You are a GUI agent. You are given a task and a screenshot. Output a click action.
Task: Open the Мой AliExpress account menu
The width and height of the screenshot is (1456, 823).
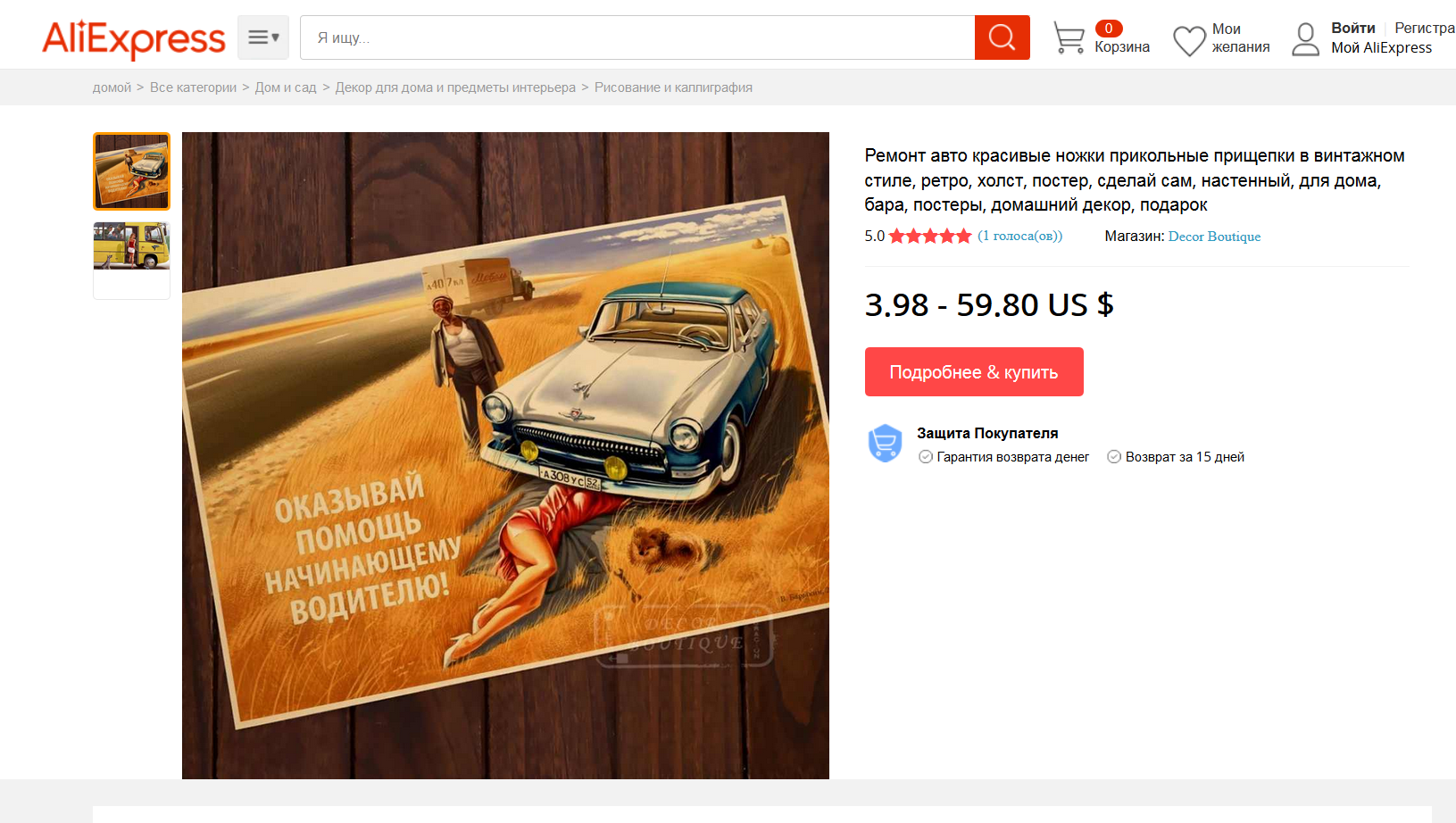click(x=1381, y=48)
